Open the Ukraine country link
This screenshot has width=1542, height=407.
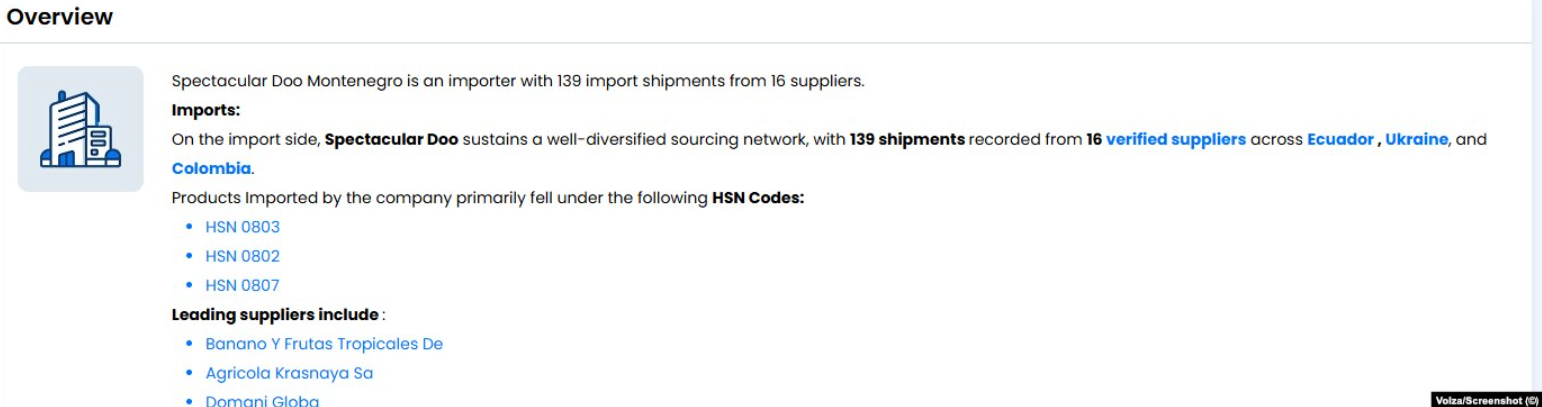point(1416,140)
